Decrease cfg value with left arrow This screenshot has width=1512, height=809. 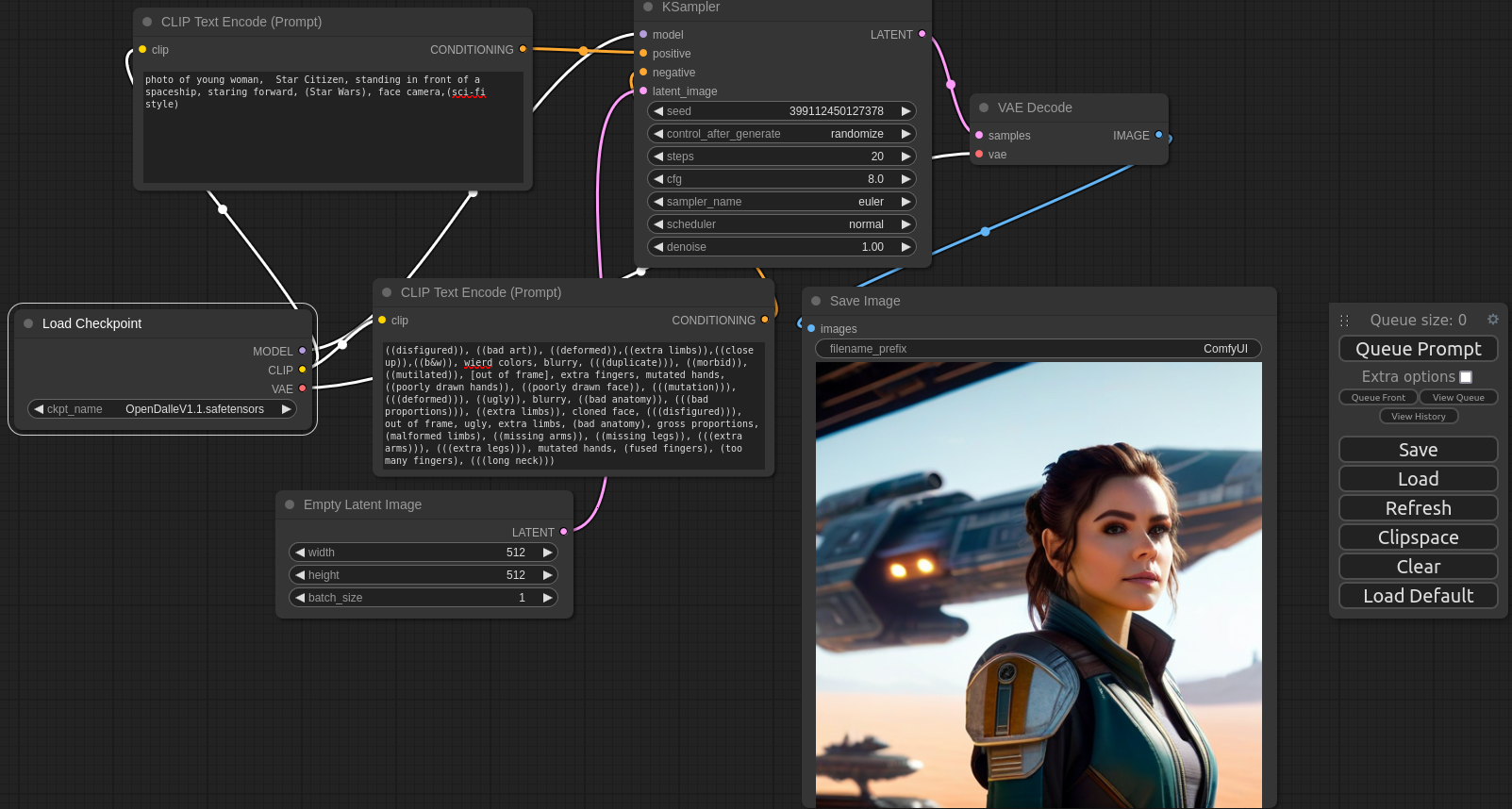pyautogui.click(x=658, y=179)
